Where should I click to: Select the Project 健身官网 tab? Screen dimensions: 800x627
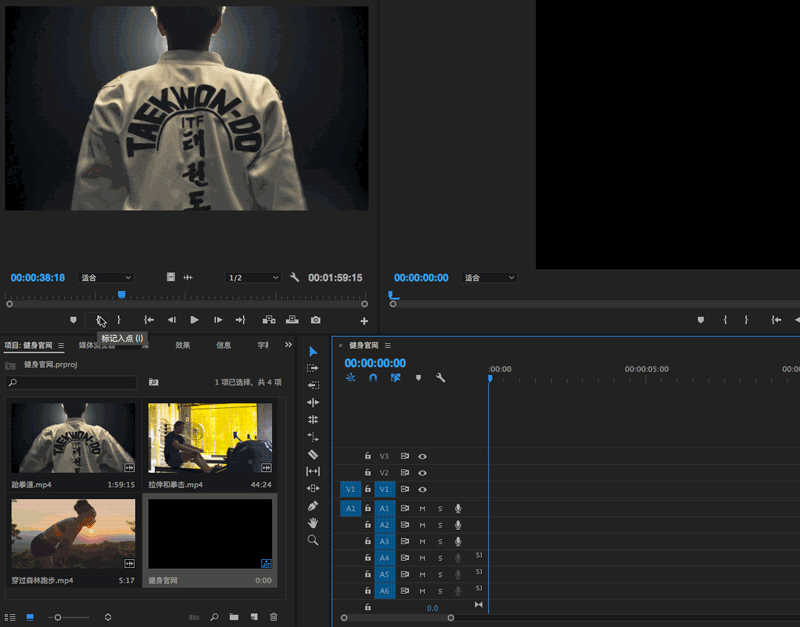click(x=29, y=345)
